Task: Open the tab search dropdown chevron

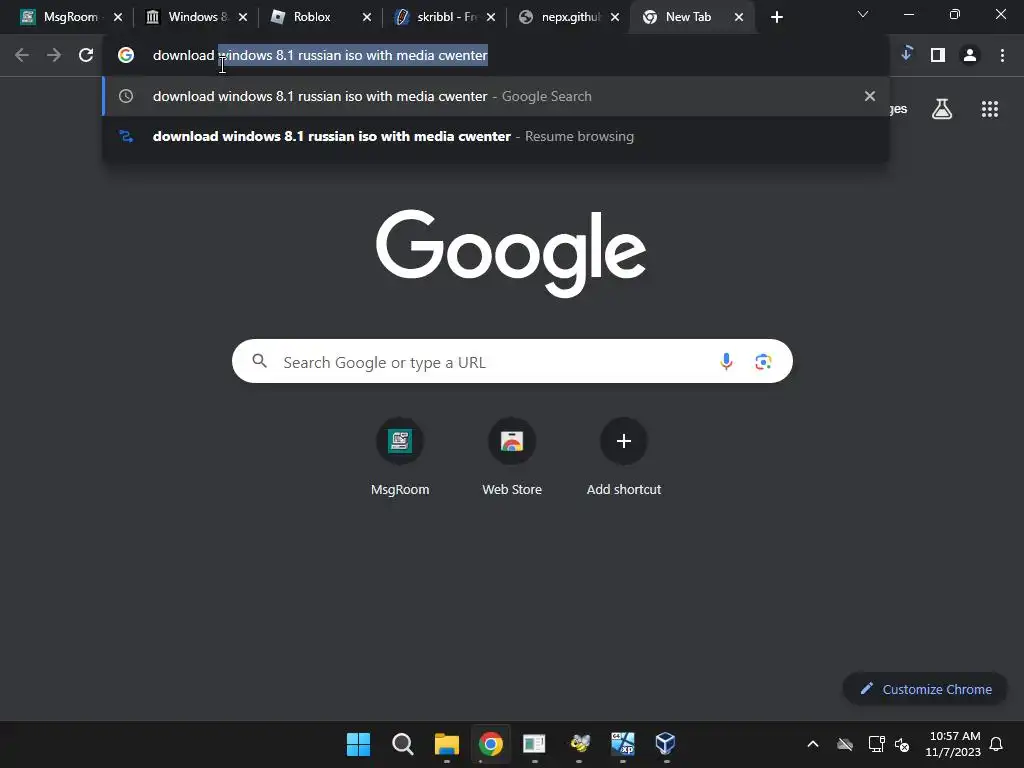Action: pyautogui.click(x=863, y=14)
